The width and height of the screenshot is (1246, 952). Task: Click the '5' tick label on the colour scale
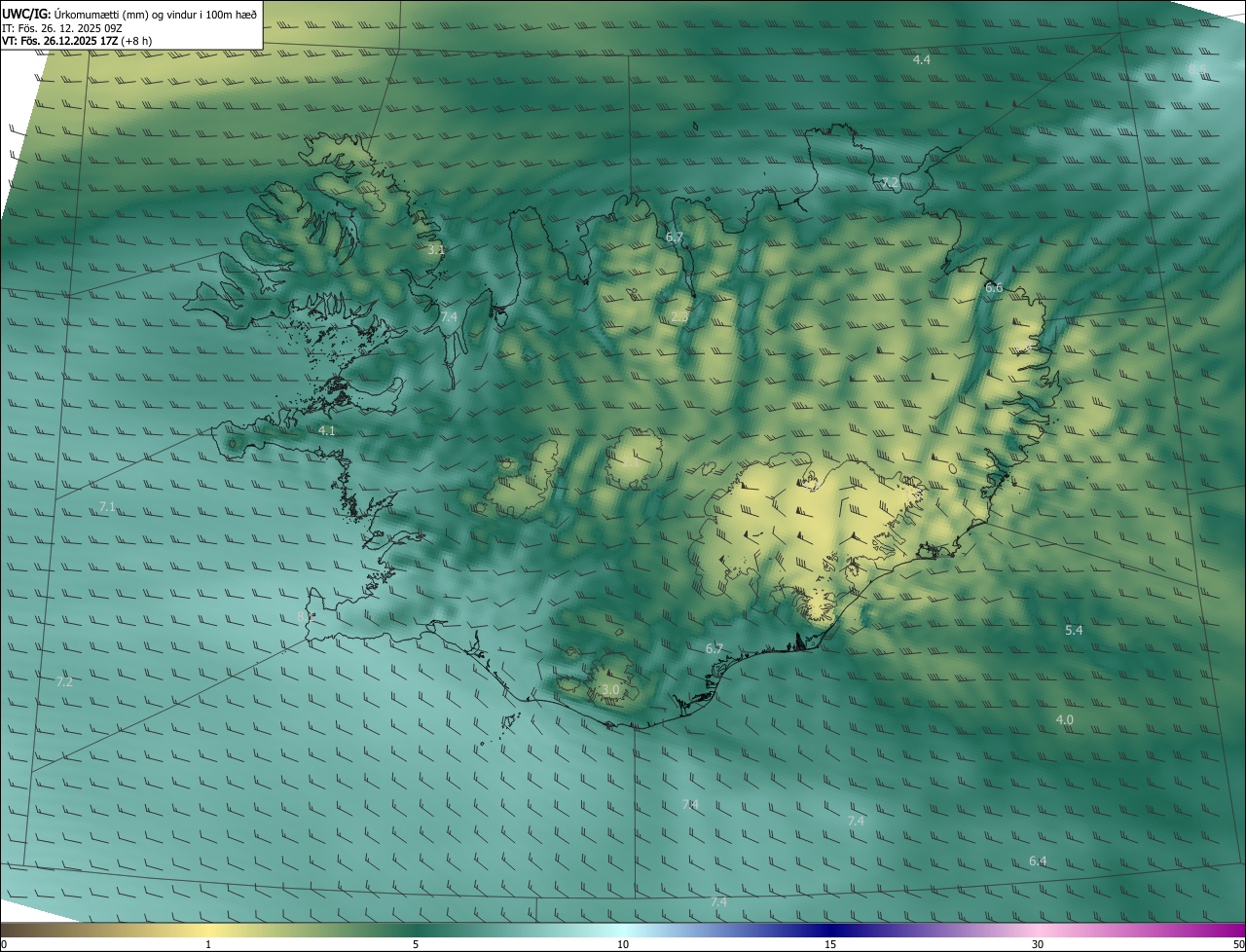click(x=416, y=944)
